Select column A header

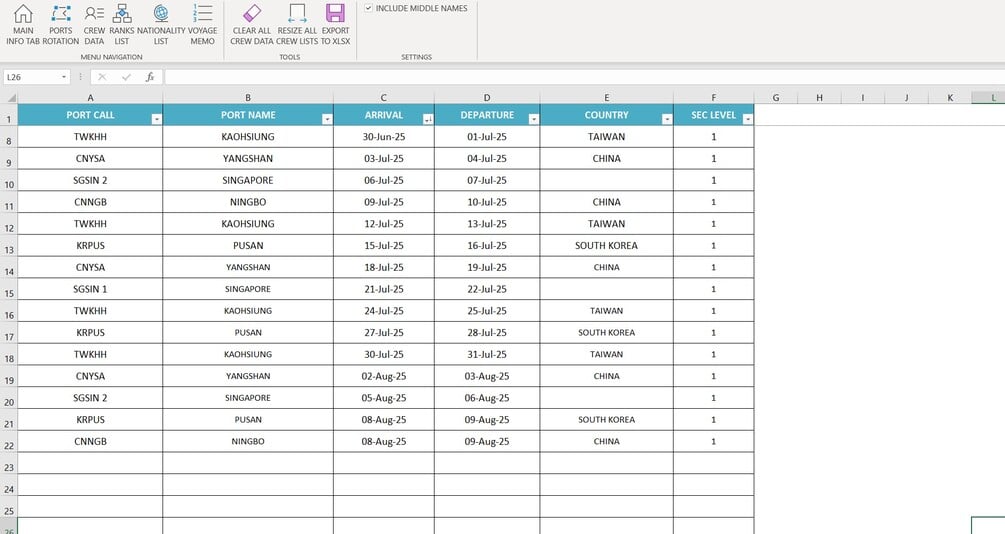pyautogui.click(x=90, y=97)
